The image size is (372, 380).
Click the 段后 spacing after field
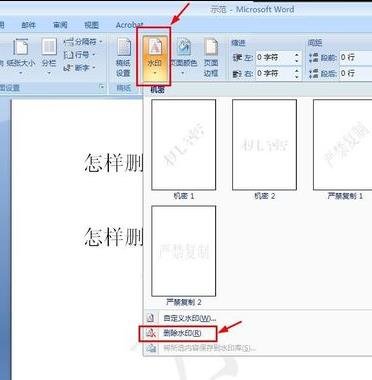(355, 73)
